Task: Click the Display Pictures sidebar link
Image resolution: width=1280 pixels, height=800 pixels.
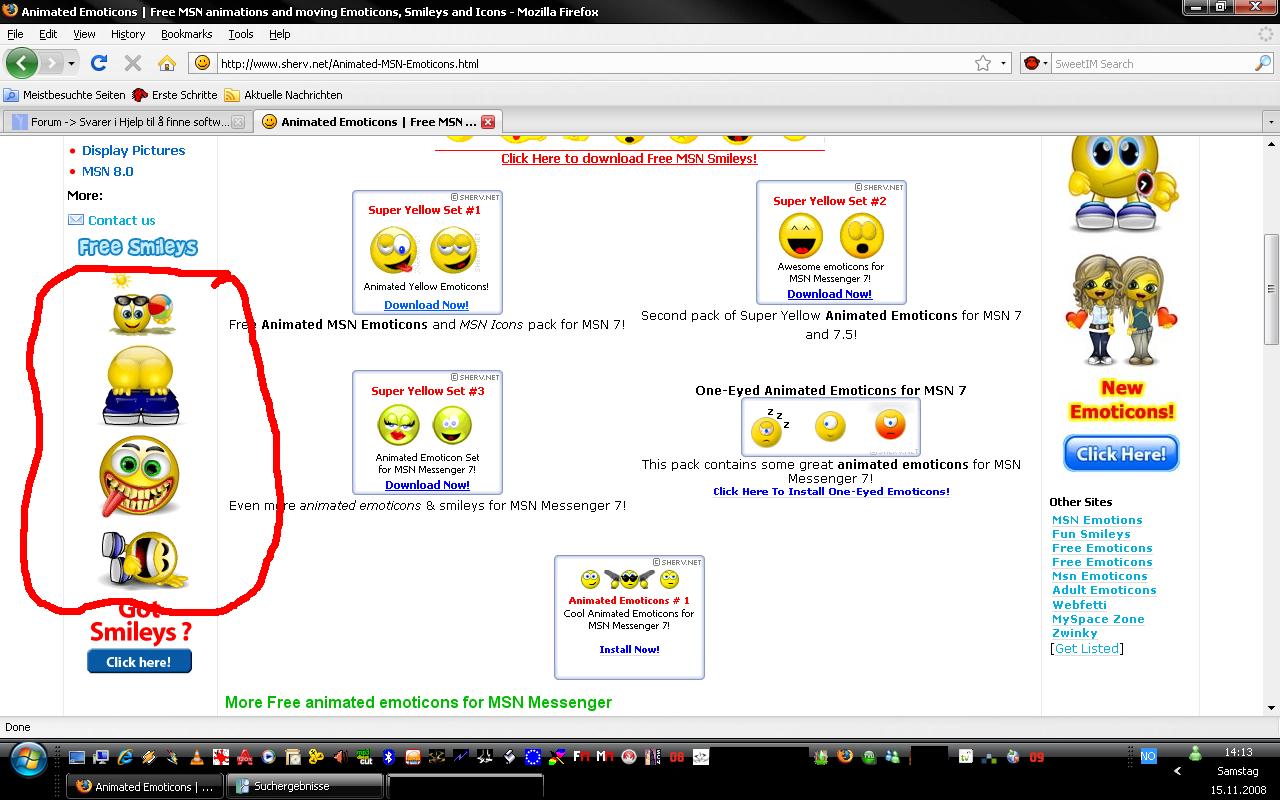Action: 133,150
